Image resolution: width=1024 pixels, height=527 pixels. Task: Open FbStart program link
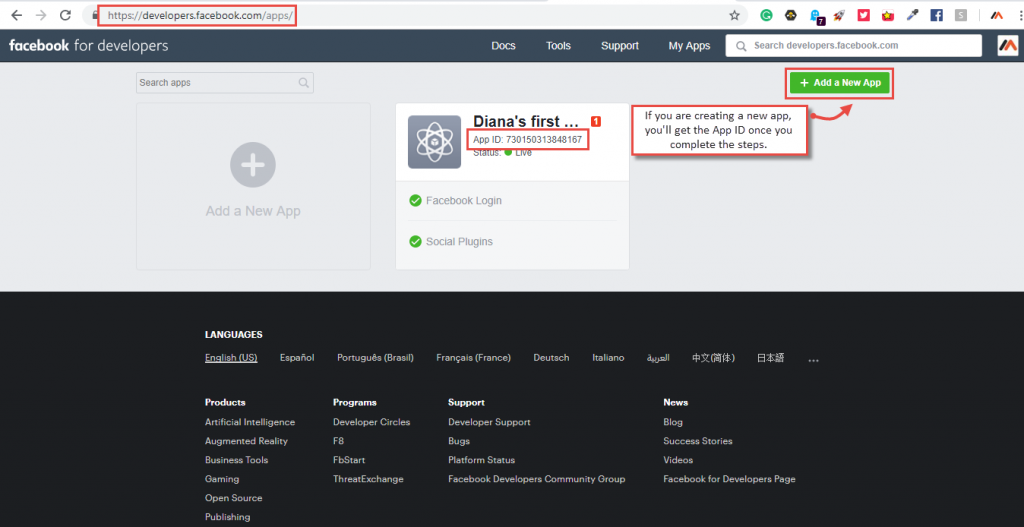pyautogui.click(x=349, y=460)
